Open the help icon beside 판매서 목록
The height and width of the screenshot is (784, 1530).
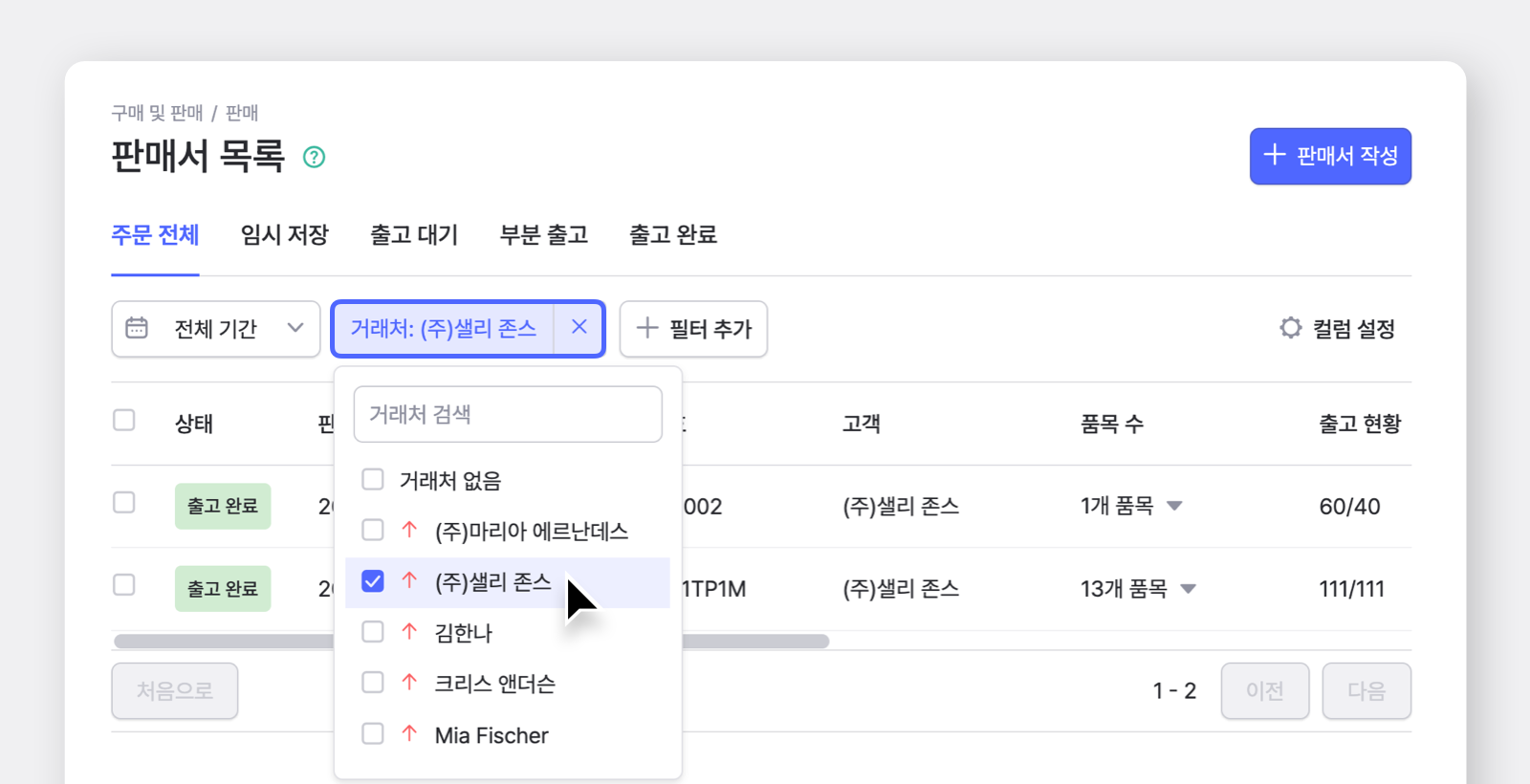tap(314, 157)
